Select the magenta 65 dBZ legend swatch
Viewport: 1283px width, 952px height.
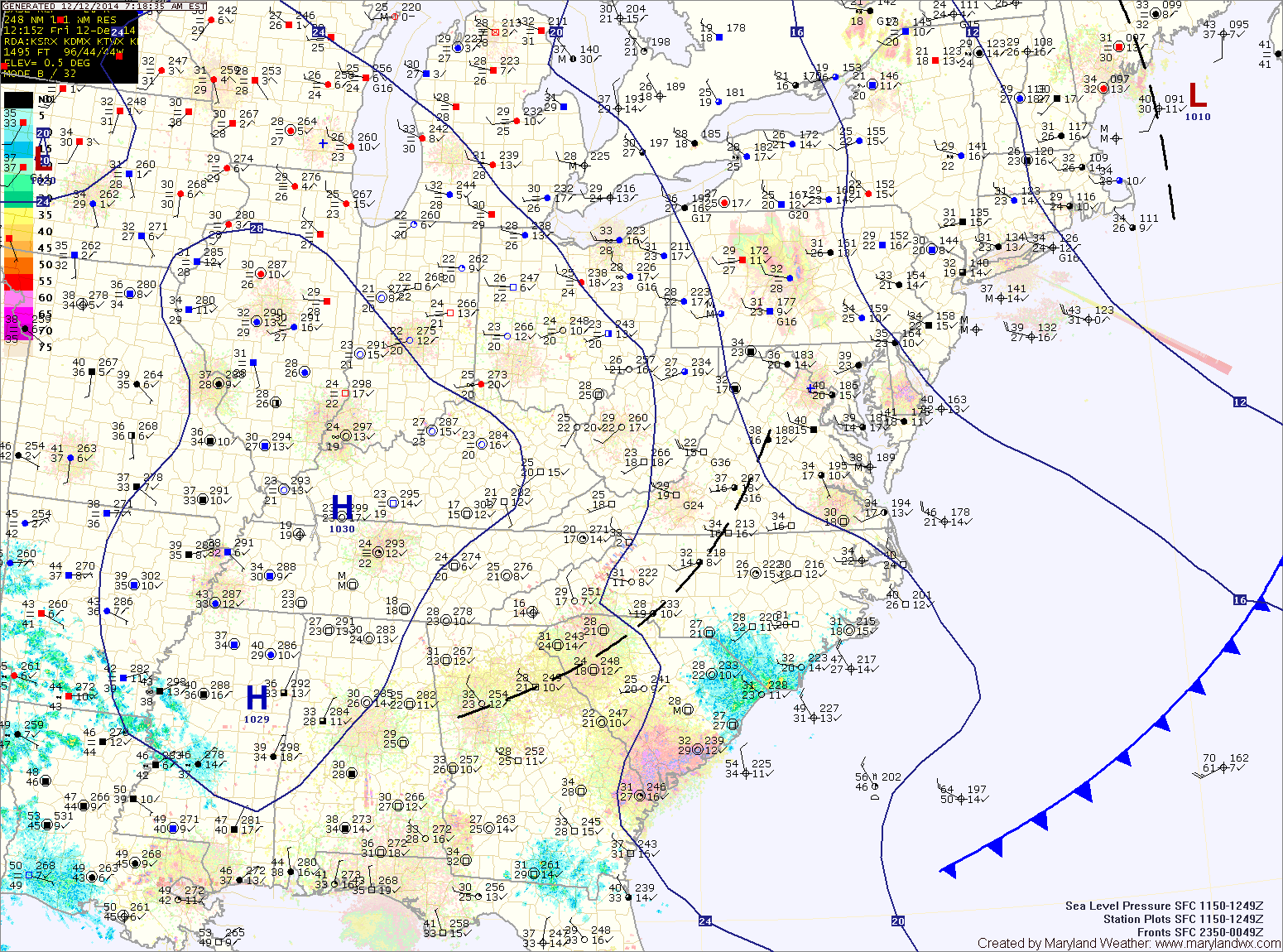click(x=18, y=315)
